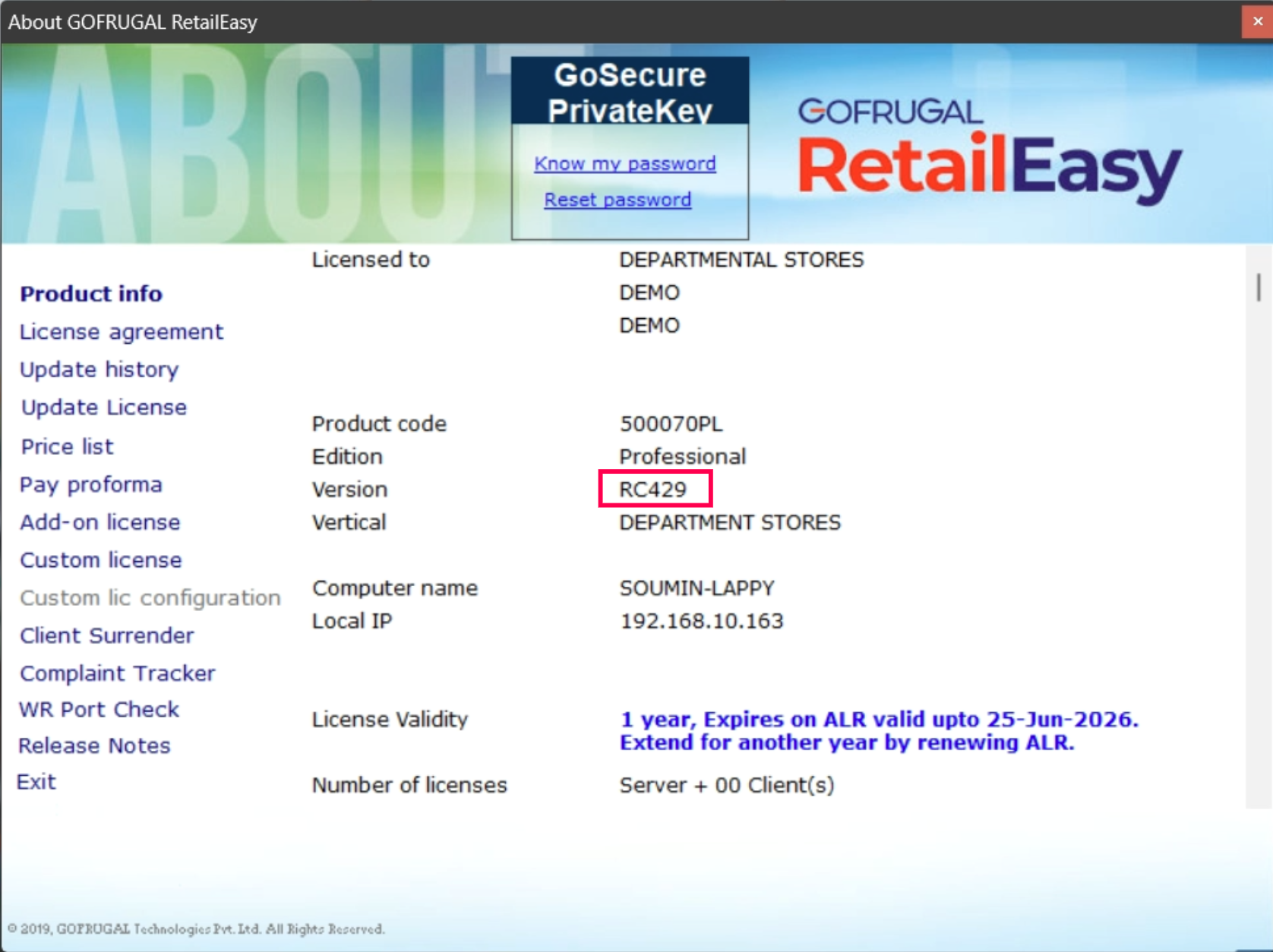Screen dimensions: 1273x952
Task: Run the WR Port Check
Action: 99,709
